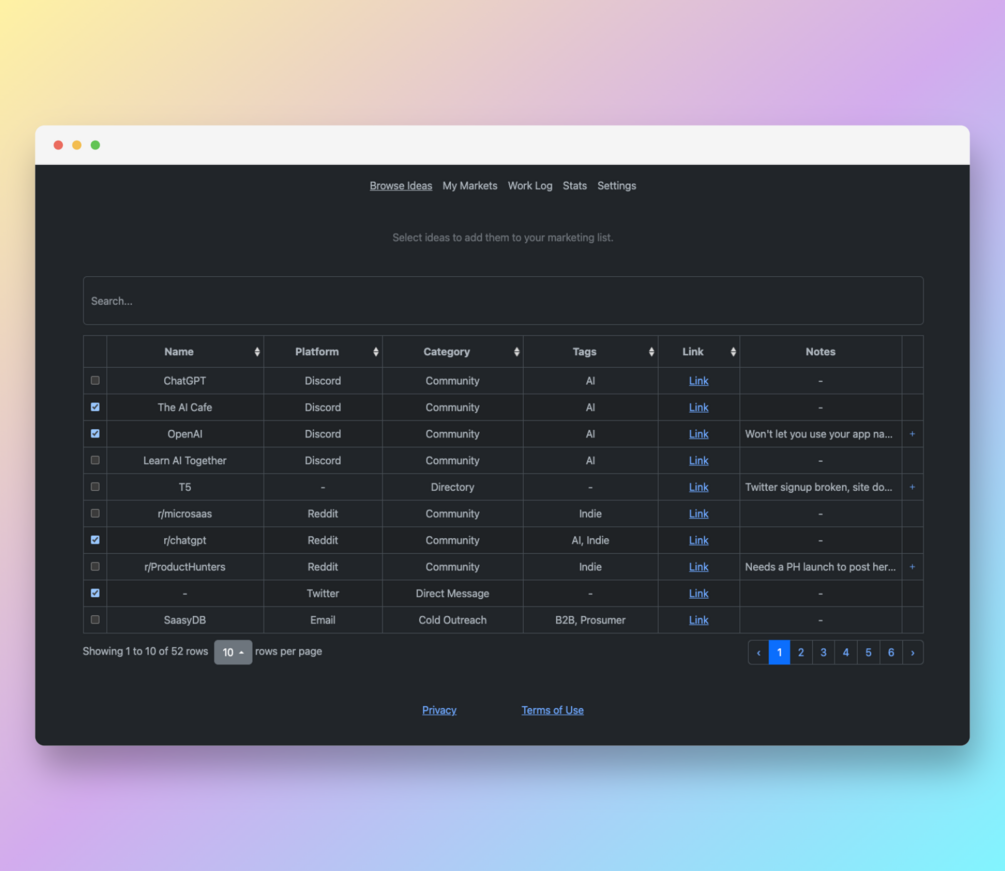Select the 'B2B, Prosumer' tags cell
Image resolution: width=1005 pixels, height=871 pixels.
click(590, 620)
